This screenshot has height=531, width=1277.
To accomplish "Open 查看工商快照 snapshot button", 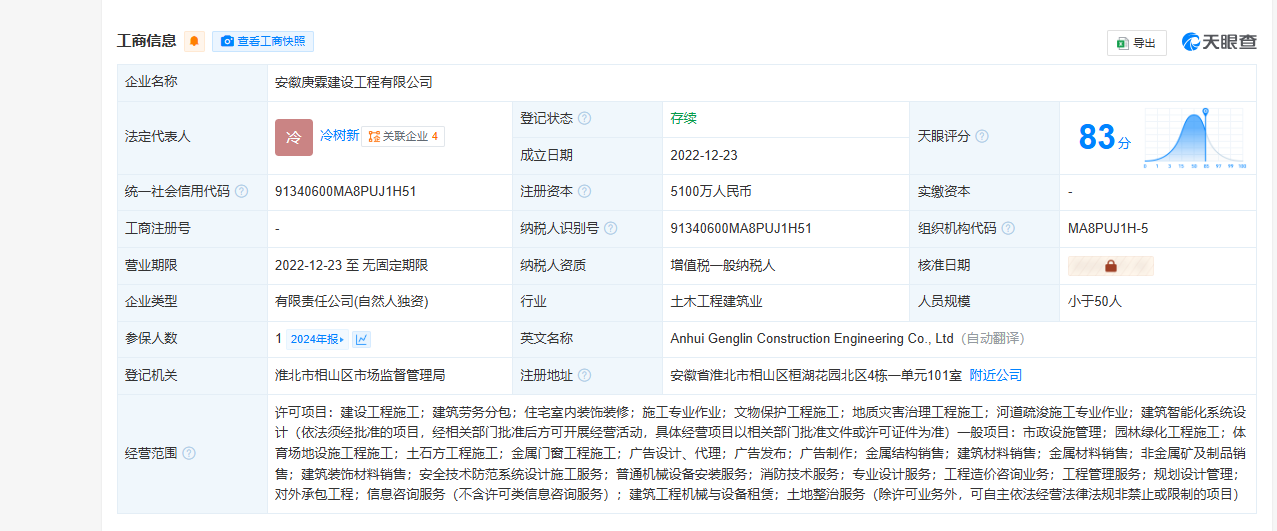I will point(263,41).
